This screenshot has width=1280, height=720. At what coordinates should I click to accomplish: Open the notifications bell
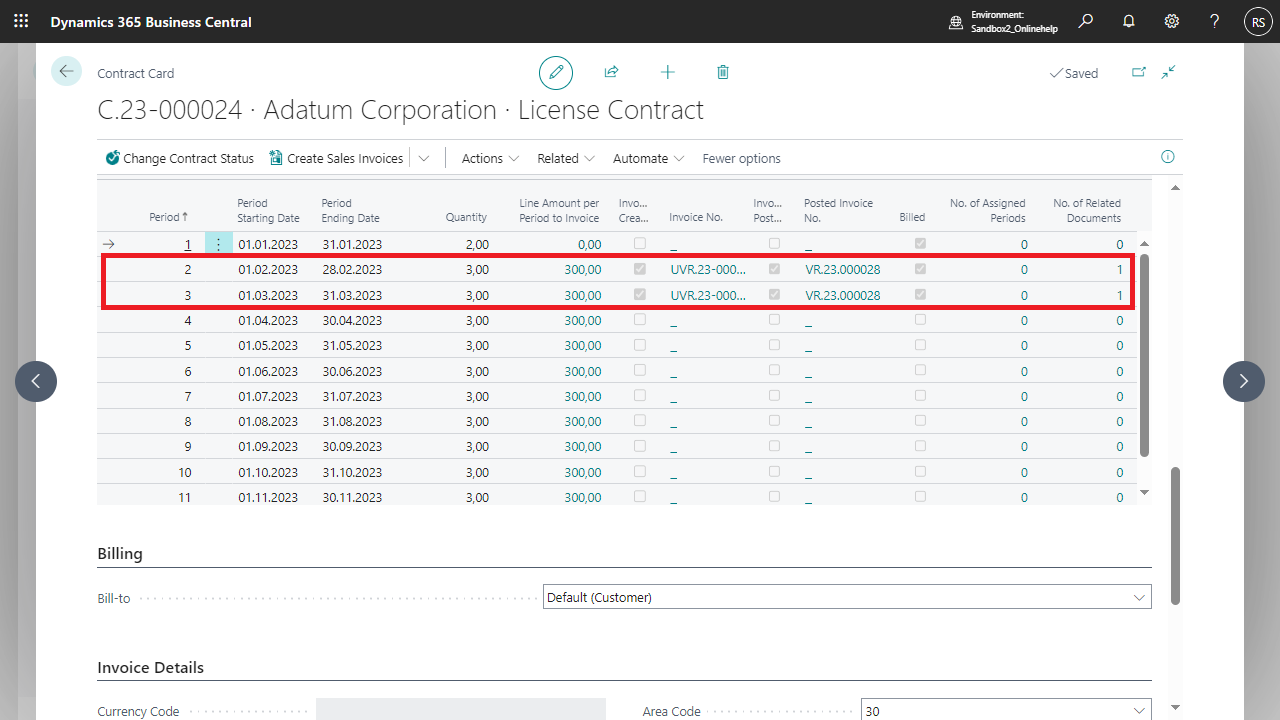point(1129,21)
